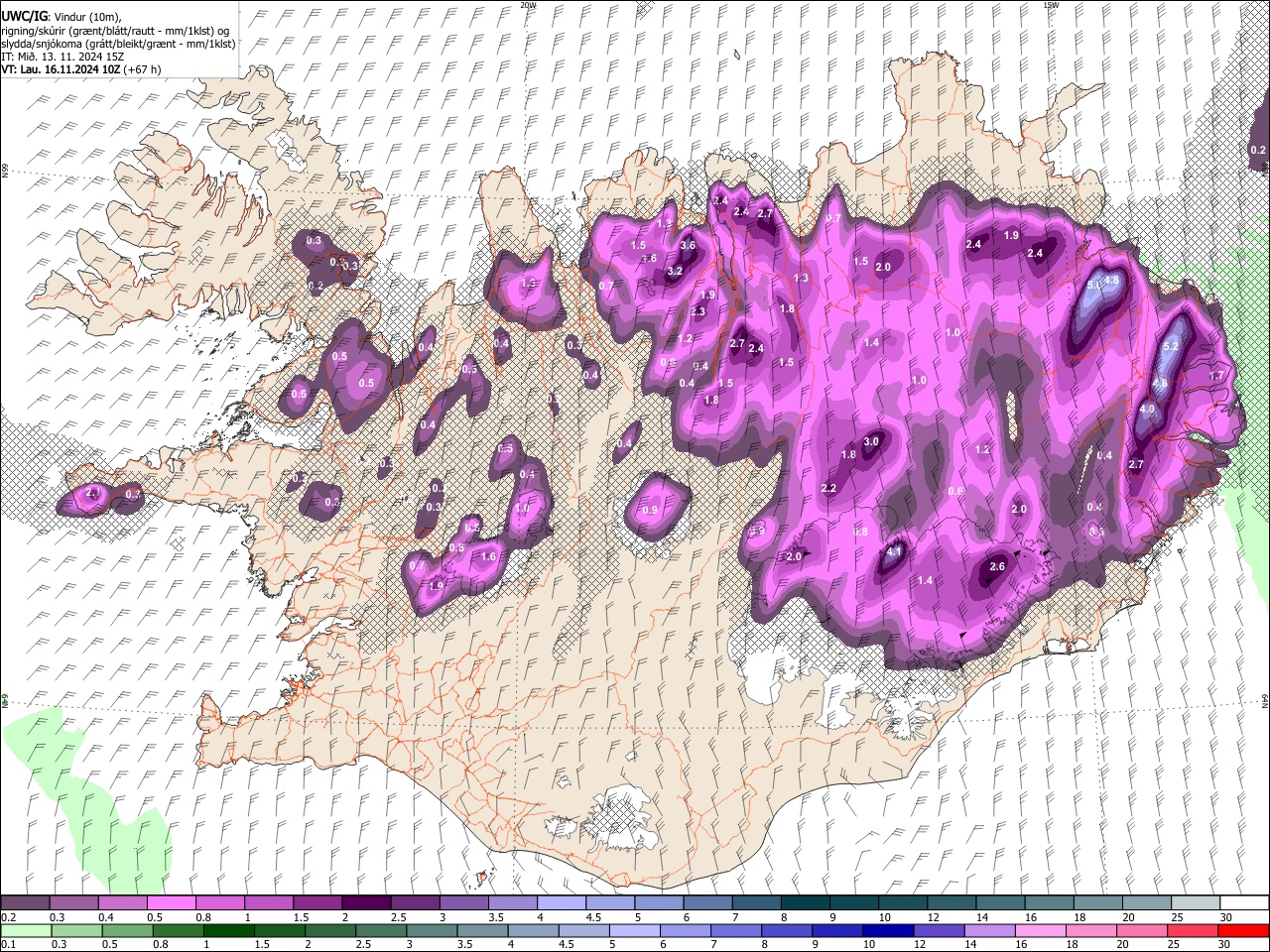Click the 3.0 value in the central highlands
1270x952 pixels.
pos(871,441)
